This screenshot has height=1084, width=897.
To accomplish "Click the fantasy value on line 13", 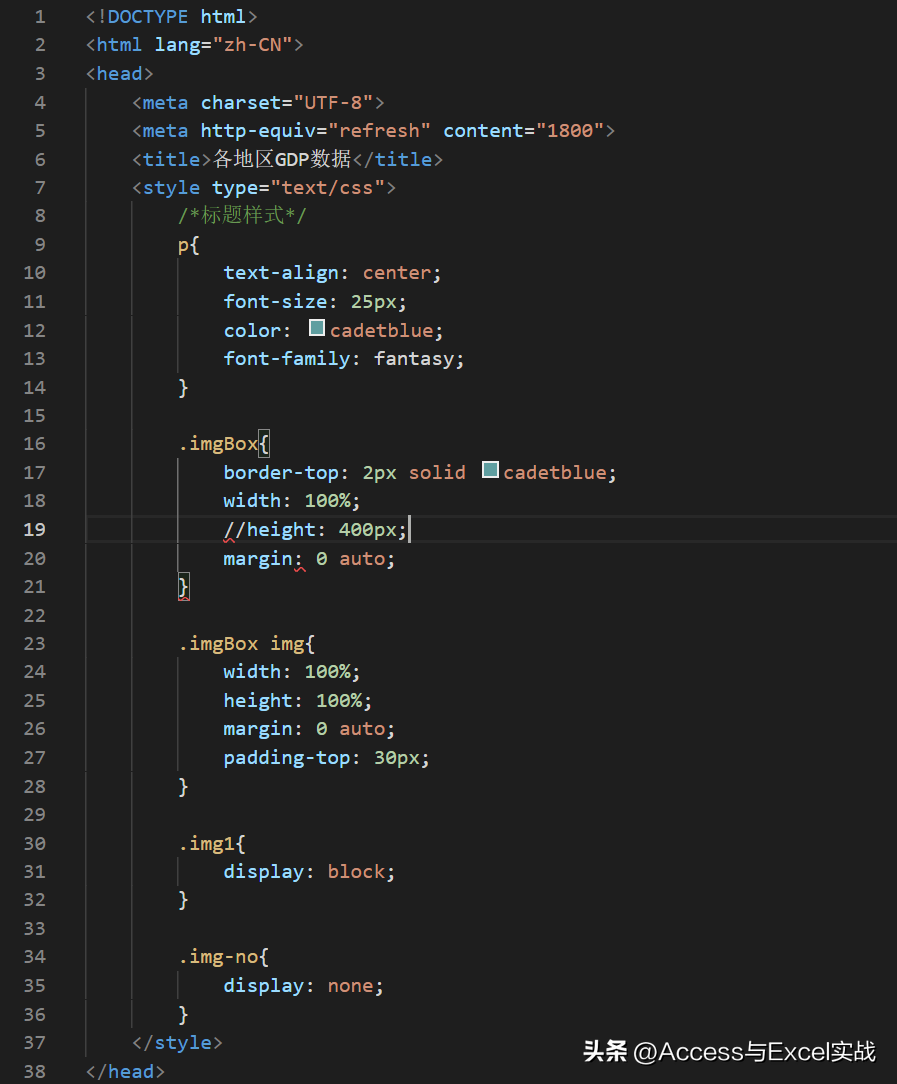I will pyautogui.click(x=414, y=359).
